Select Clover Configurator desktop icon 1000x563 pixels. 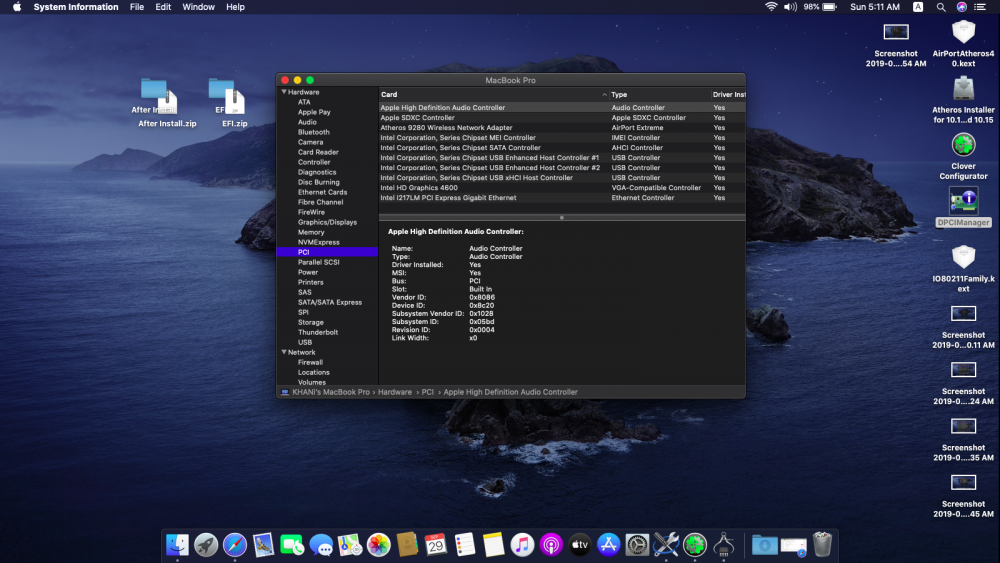[963, 156]
